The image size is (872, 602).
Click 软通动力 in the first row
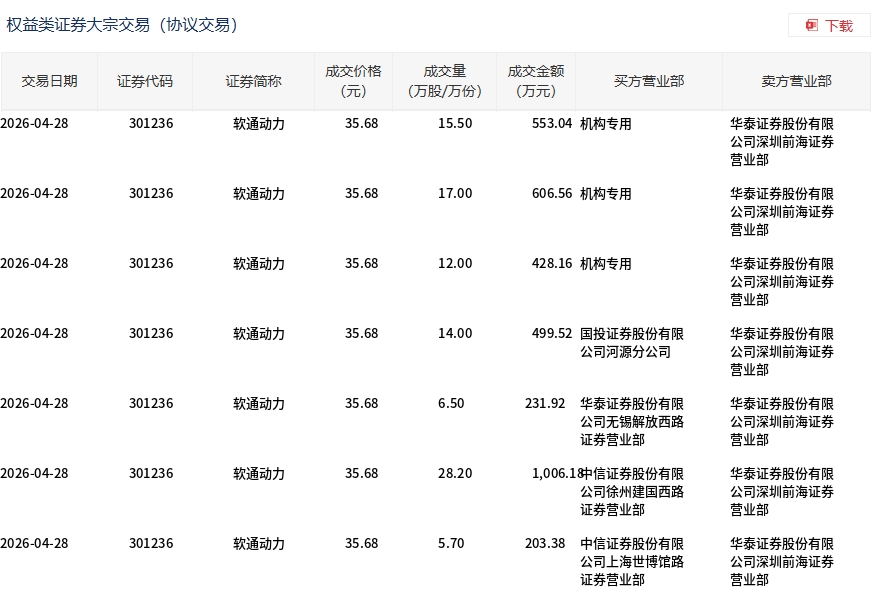pos(259,124)
